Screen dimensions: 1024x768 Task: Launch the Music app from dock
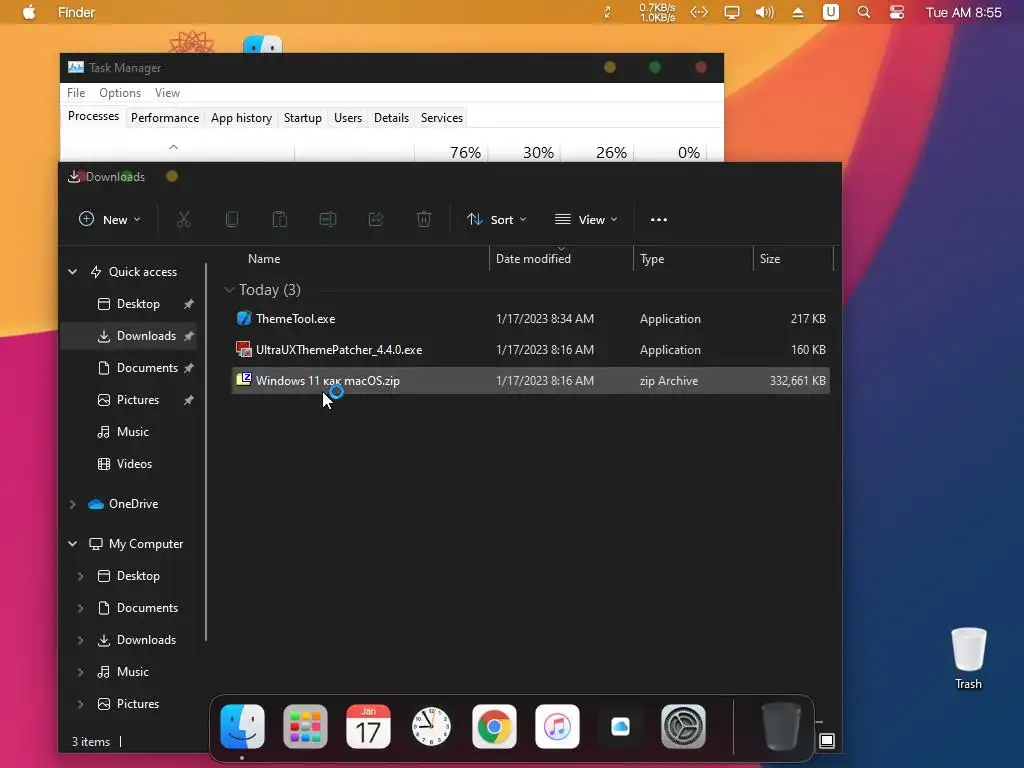click(x=557, y=726)
